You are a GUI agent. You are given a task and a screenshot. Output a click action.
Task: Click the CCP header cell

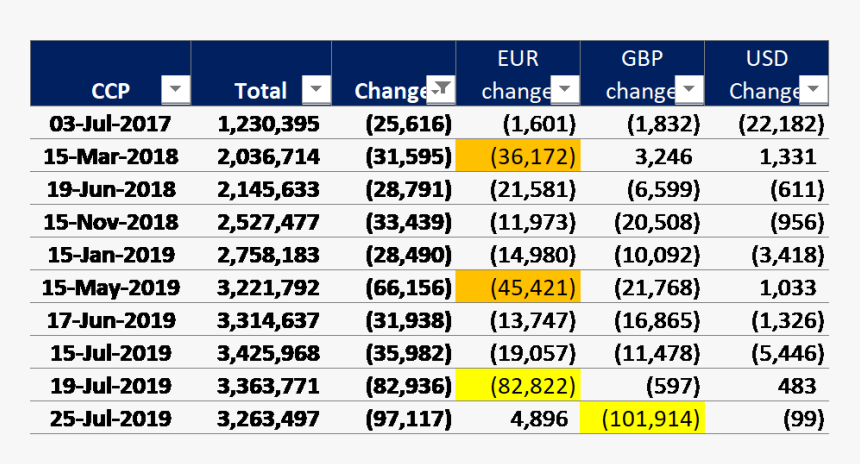(x=110, y=91)
